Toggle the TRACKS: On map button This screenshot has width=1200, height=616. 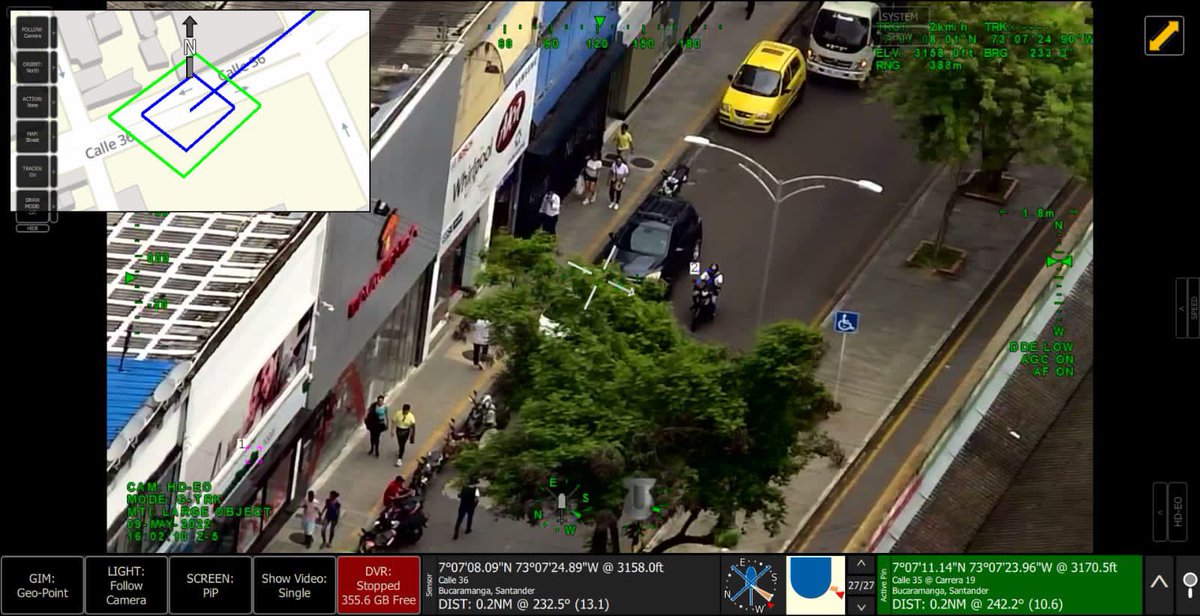[33, 171]
